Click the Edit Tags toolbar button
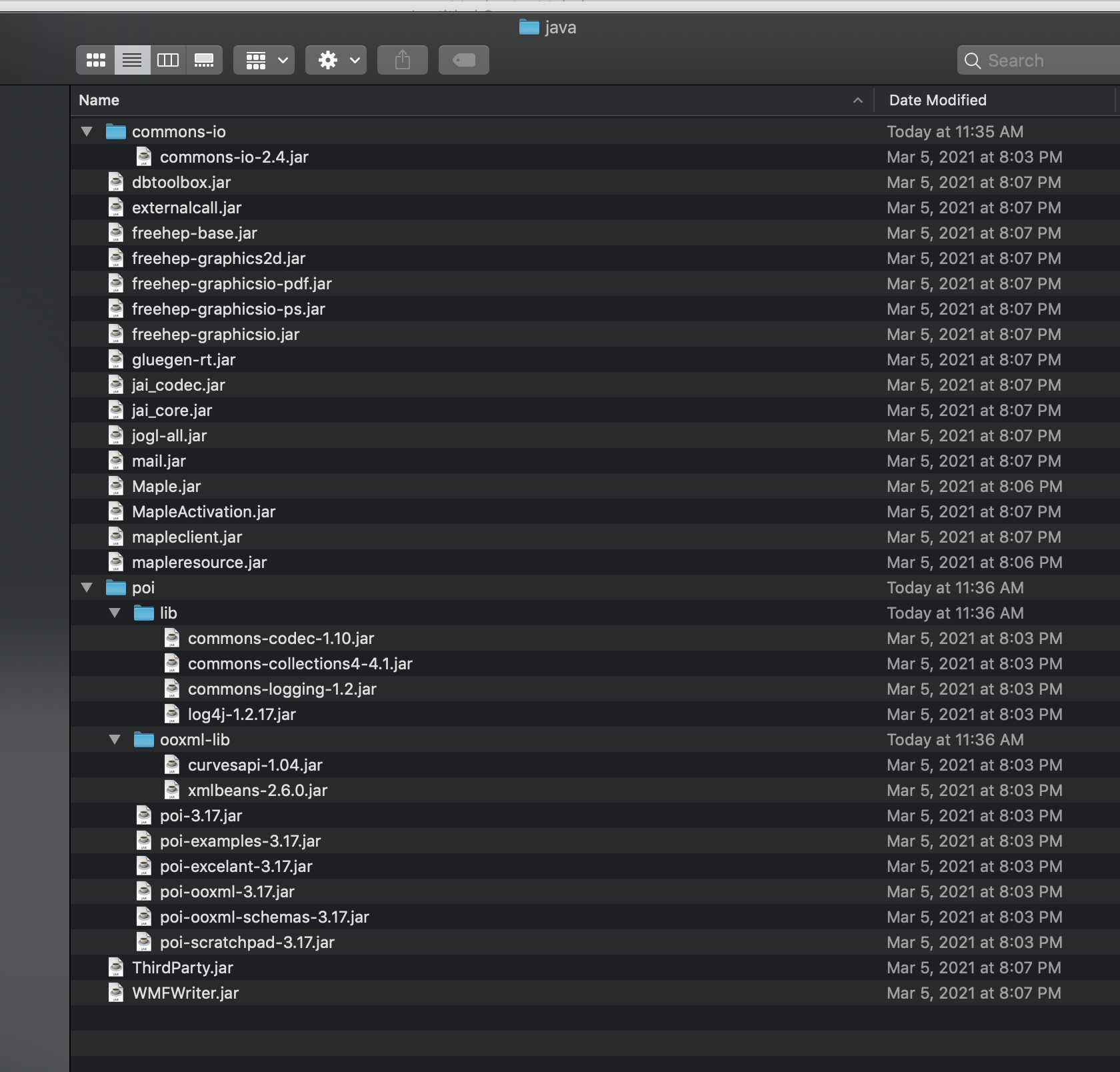The width and height of the screenshot is (1120, 1072). tap(464, 60)
